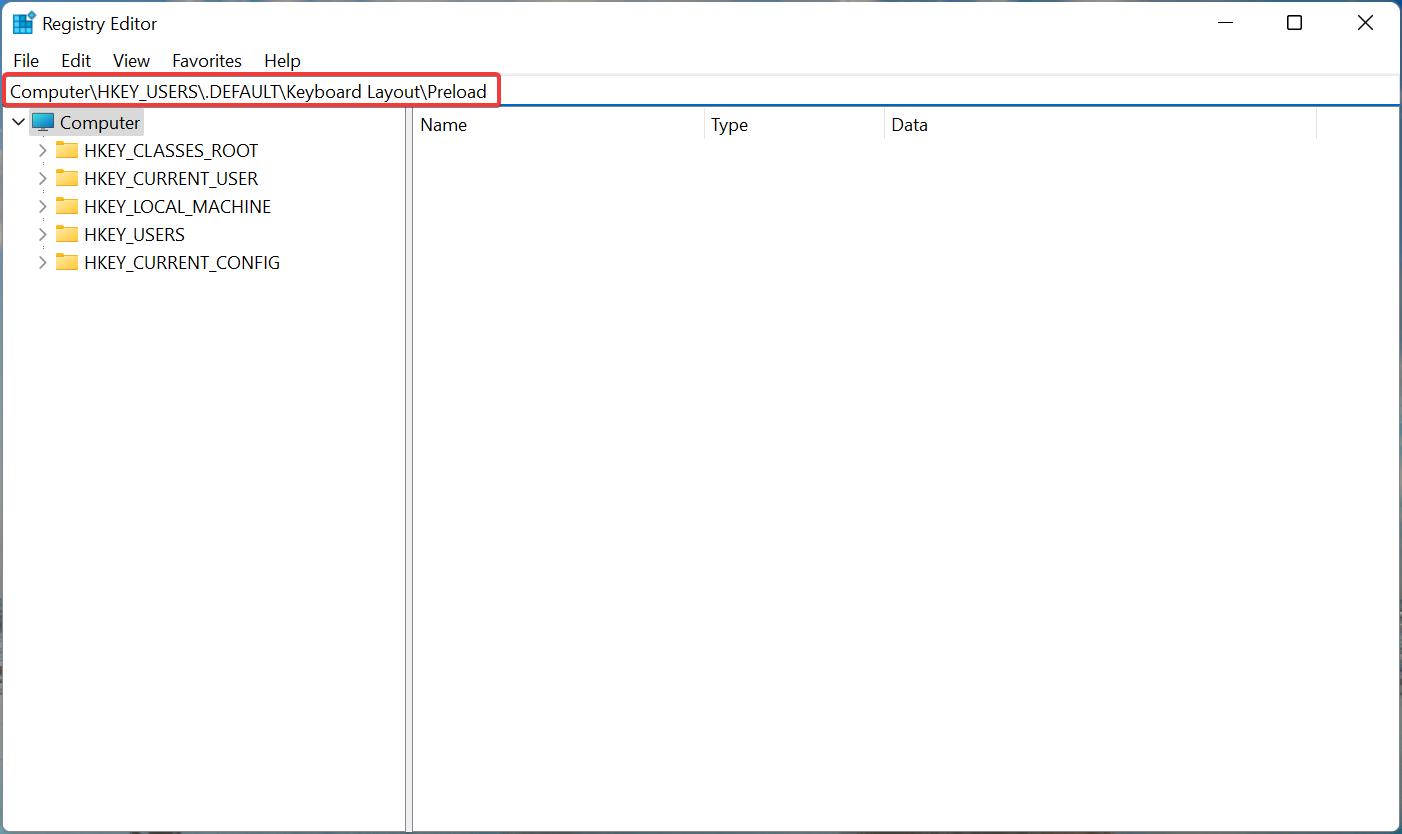Open the File menu
The image size is (1402, 834).
26,61
